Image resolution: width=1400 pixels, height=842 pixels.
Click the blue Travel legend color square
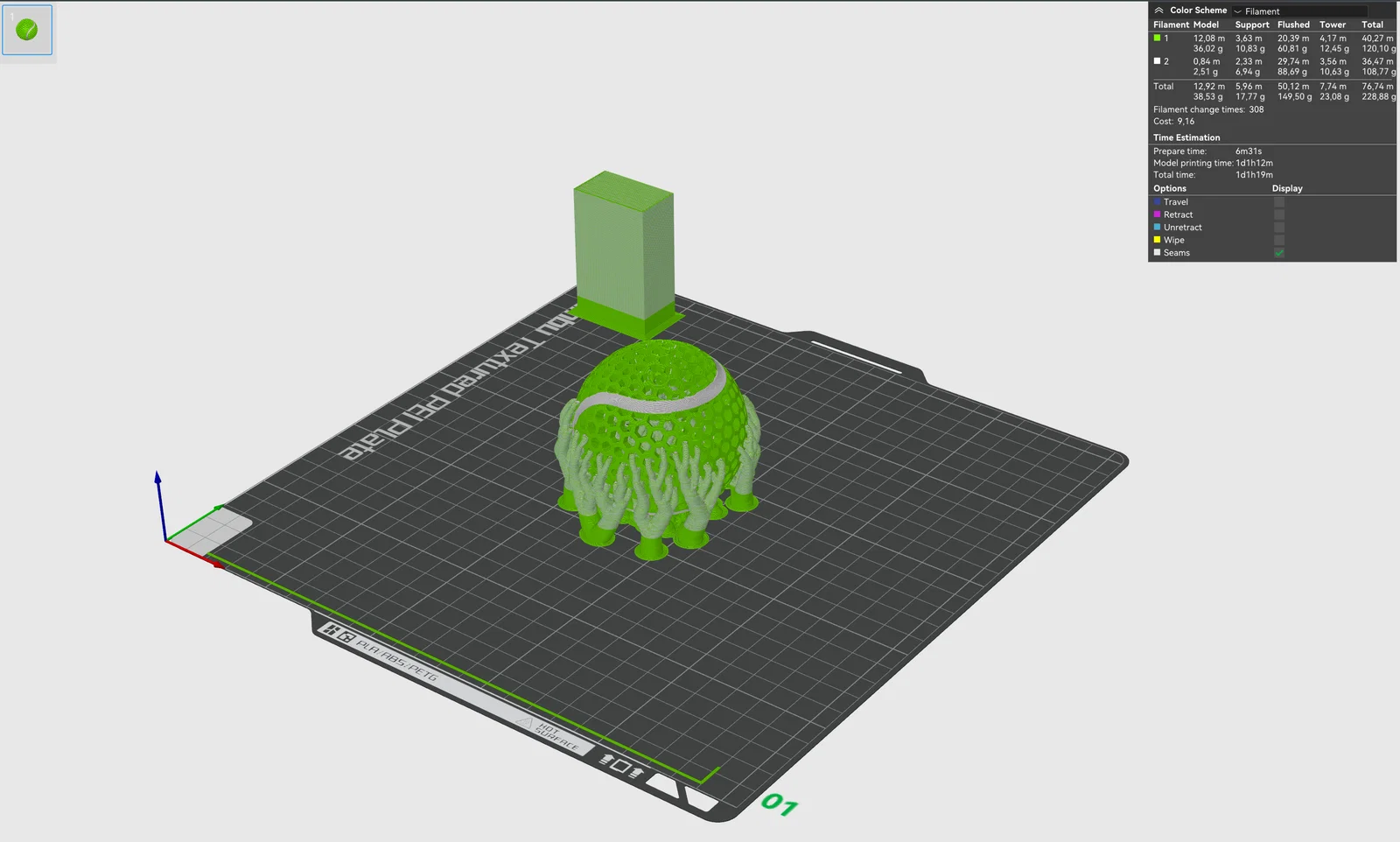1157,202
